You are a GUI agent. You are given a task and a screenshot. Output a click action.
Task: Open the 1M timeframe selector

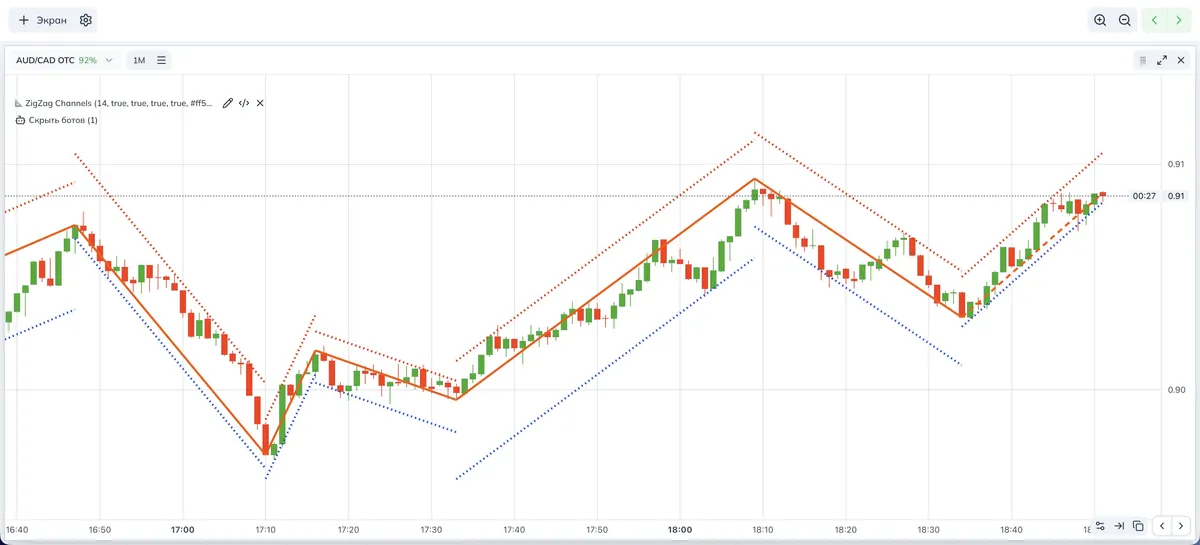click(x=139, y=60)
